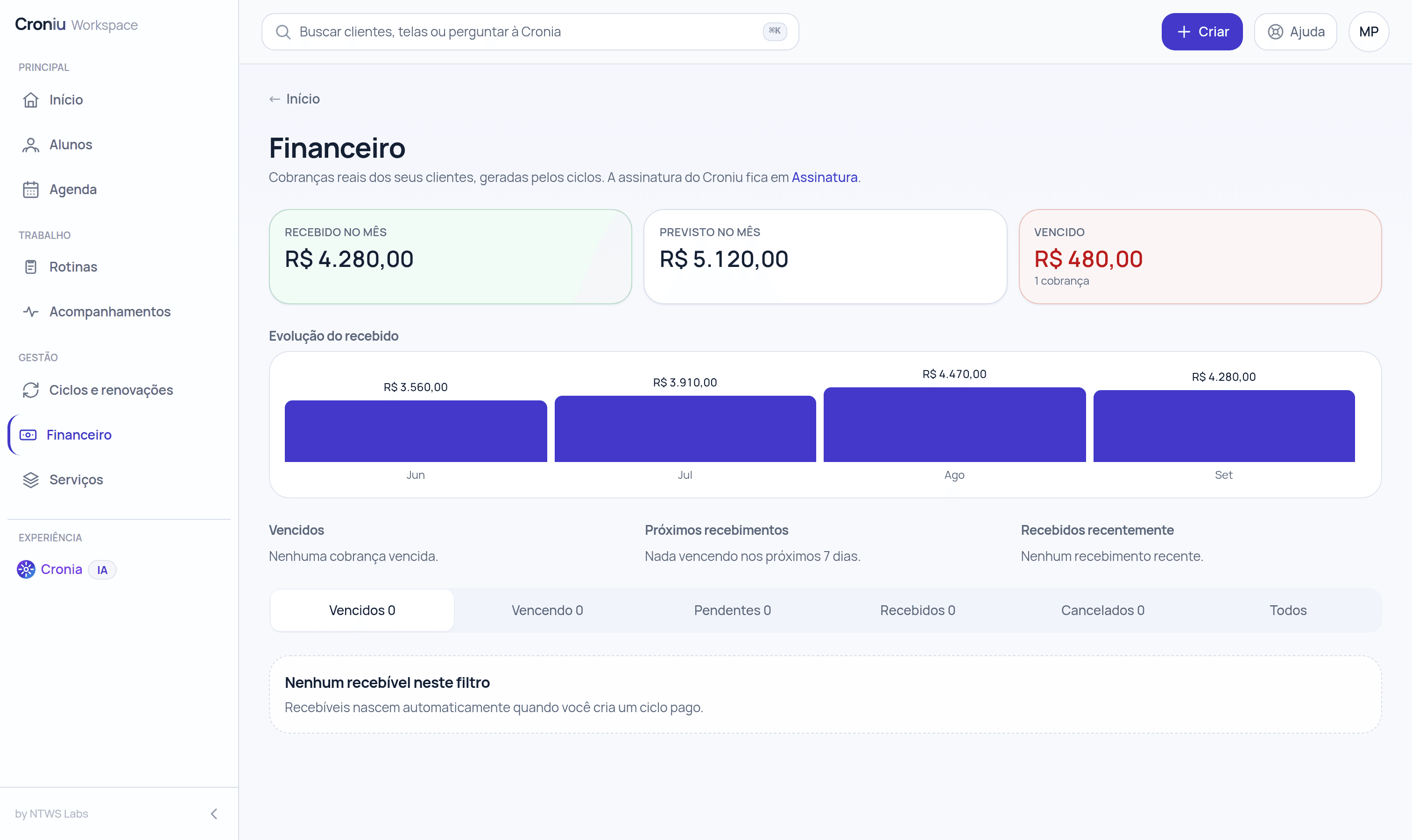Click the Serviços layers icon
The height and width of the screenshot is (840, 1412).
(31, 480)
